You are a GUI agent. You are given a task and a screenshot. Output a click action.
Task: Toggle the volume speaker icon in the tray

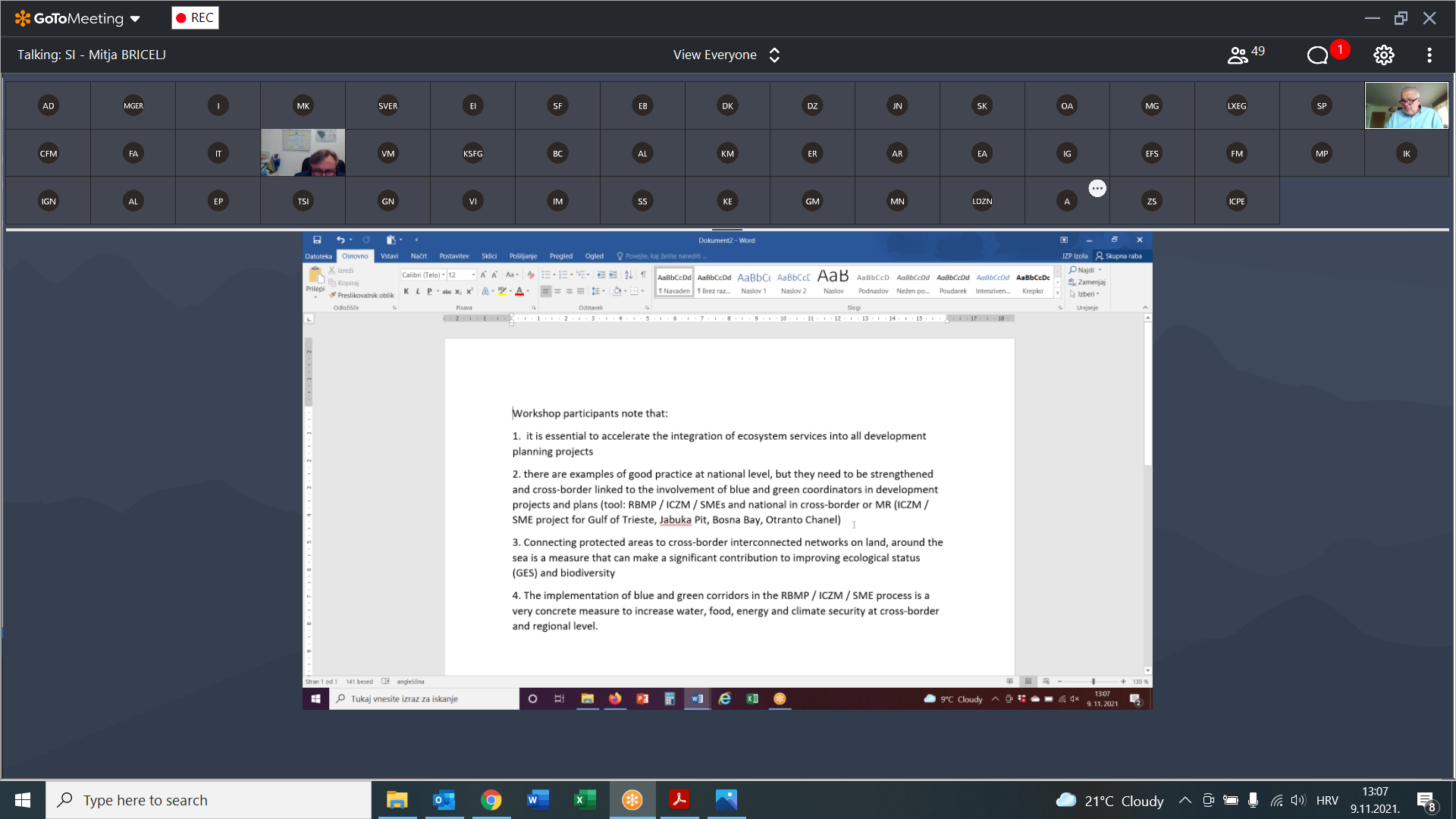1298,800
